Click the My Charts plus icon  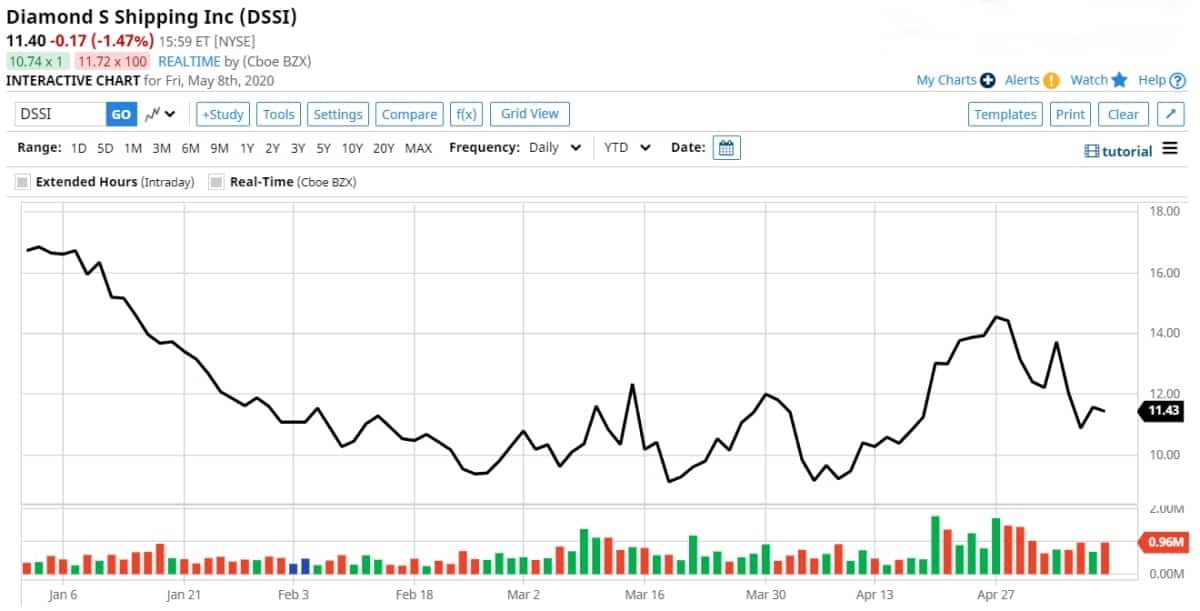coord(987,80)
